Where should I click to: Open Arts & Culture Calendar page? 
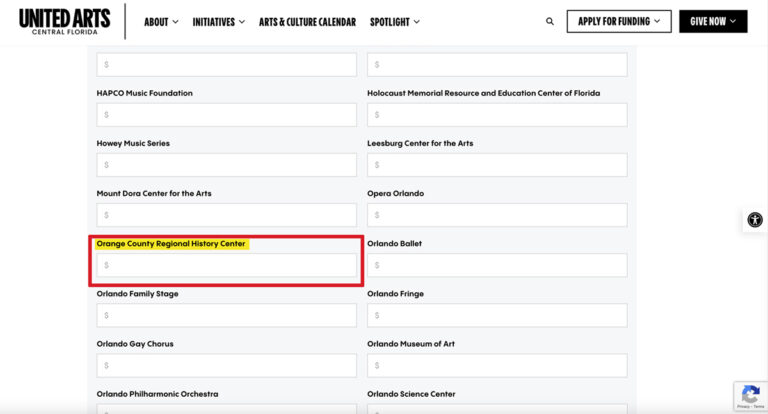(307, 21)
